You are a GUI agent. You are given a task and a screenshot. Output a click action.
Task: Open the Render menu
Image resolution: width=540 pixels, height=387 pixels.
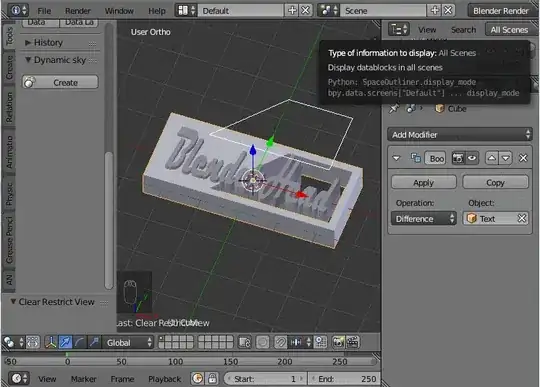click(x=78, y=11)
